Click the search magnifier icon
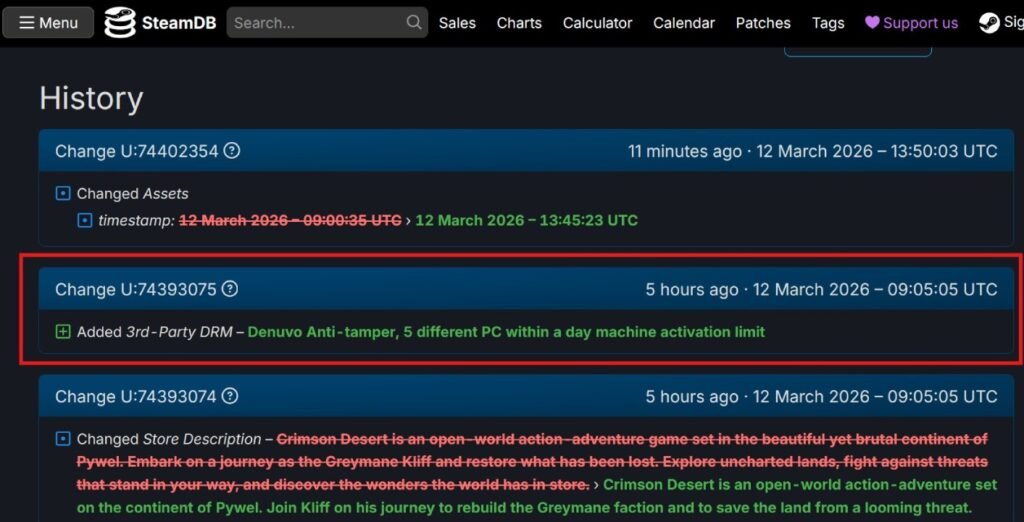This screenshot has width=1024, height=522. coord(413,22)
